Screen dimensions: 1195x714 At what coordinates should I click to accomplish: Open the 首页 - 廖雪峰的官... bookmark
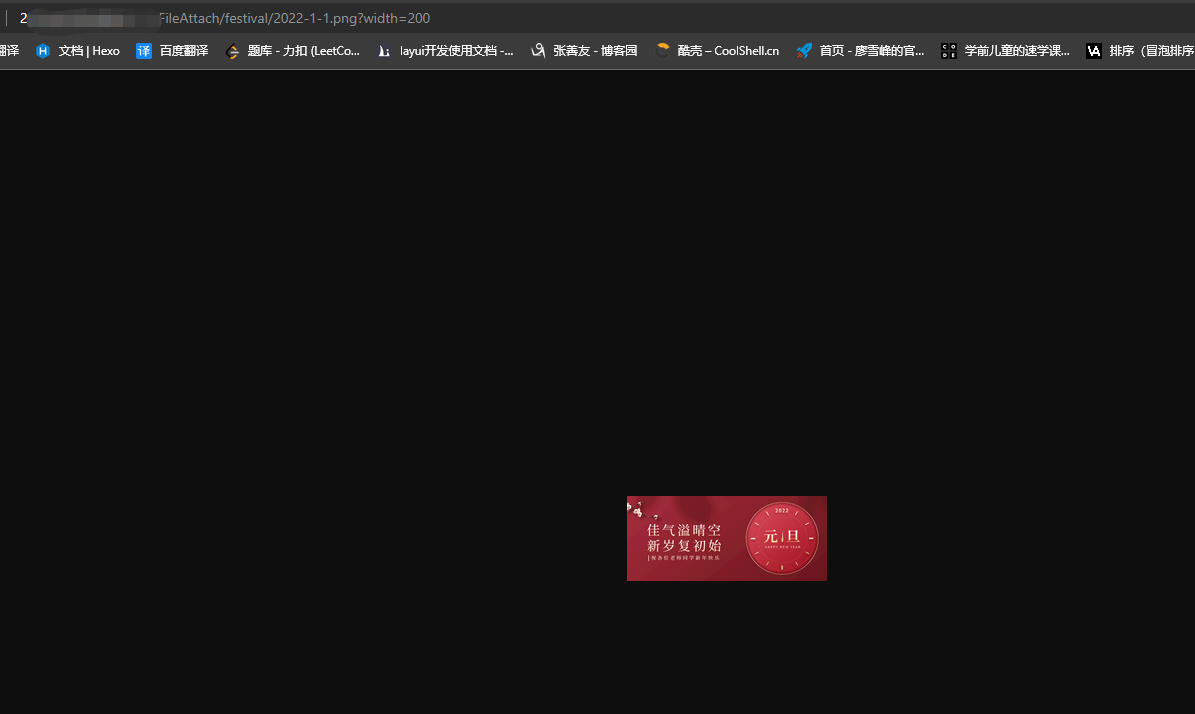click(x=860, y=51)
